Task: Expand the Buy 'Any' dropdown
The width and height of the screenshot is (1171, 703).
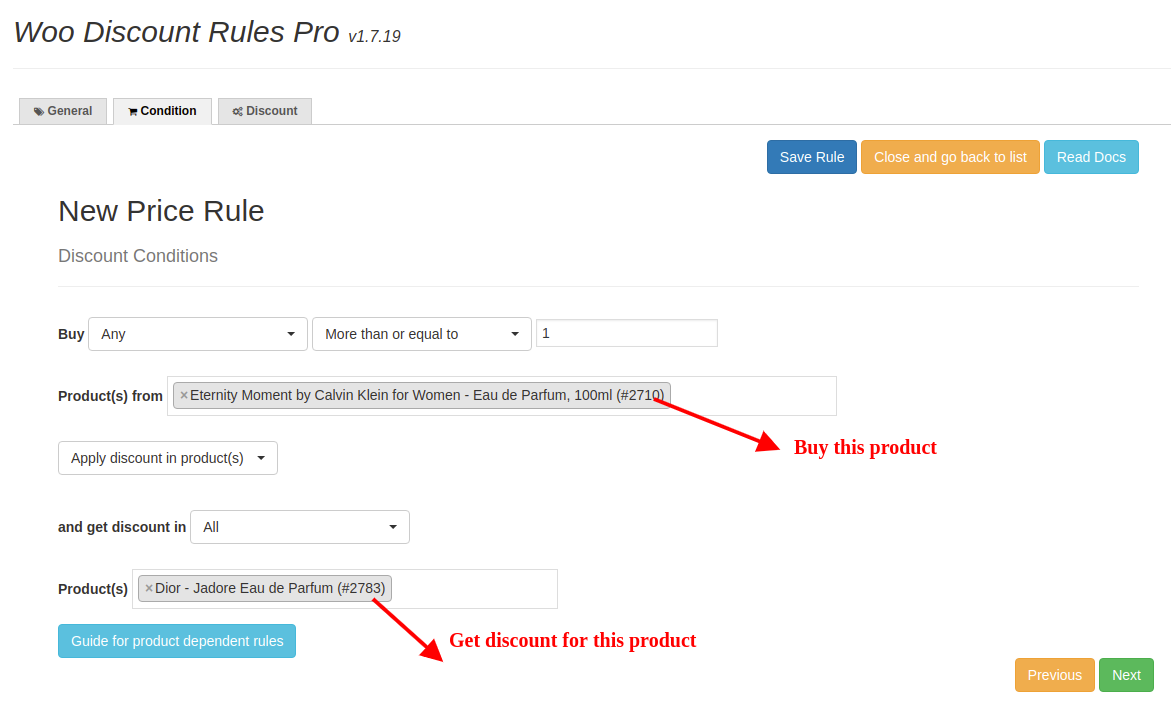Action: pyautogui.click(x=198, y=334)
